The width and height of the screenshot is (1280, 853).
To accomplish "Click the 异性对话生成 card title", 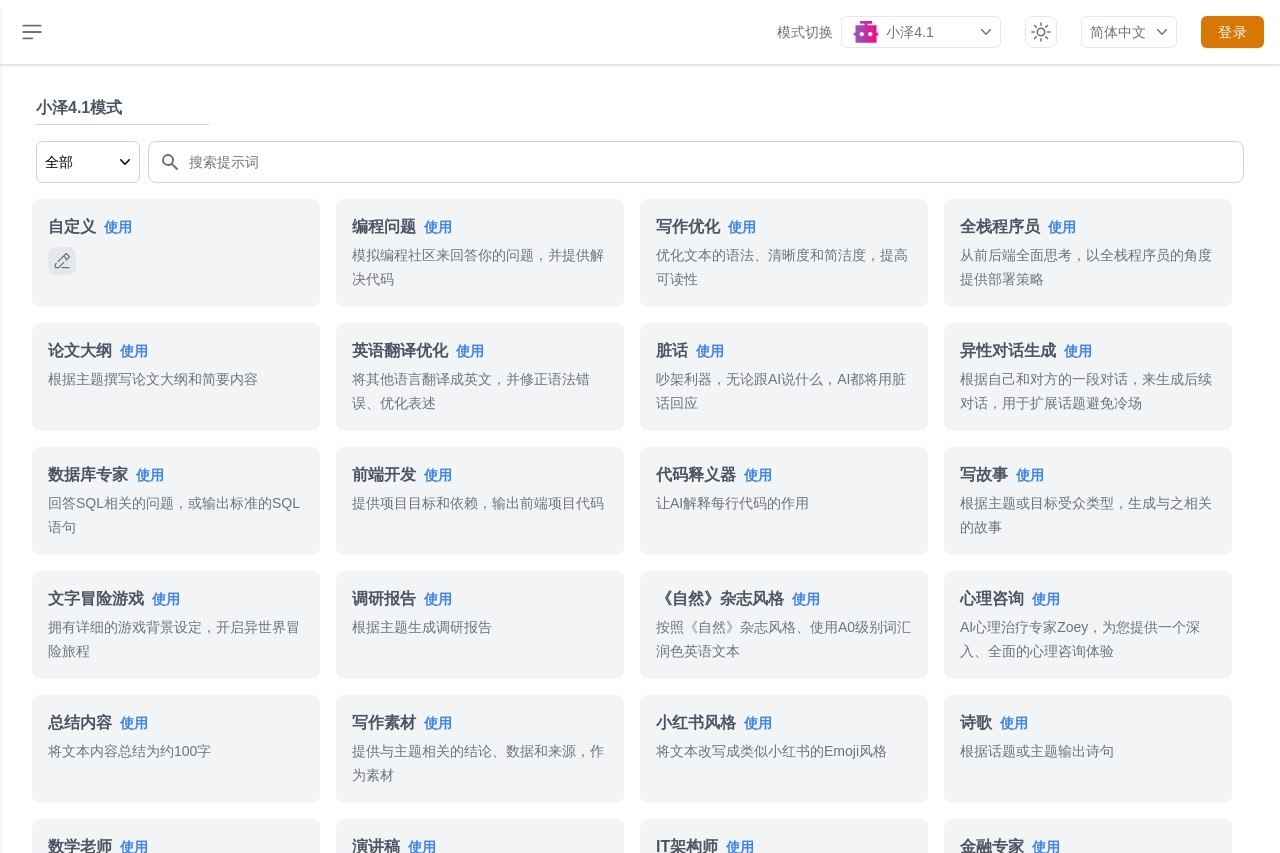I will [x=1008, y=350].
